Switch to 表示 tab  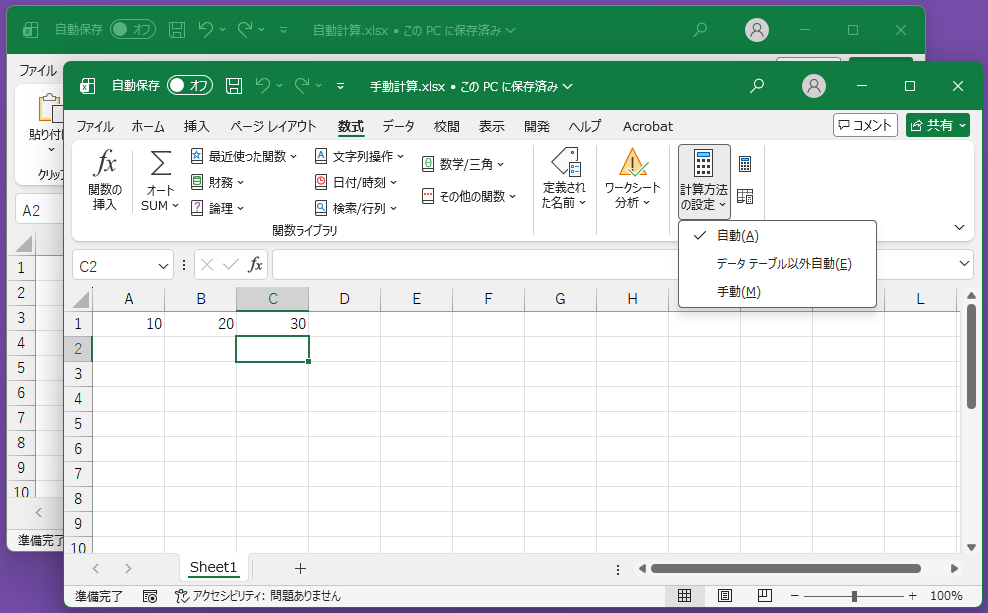click(491, 126)
